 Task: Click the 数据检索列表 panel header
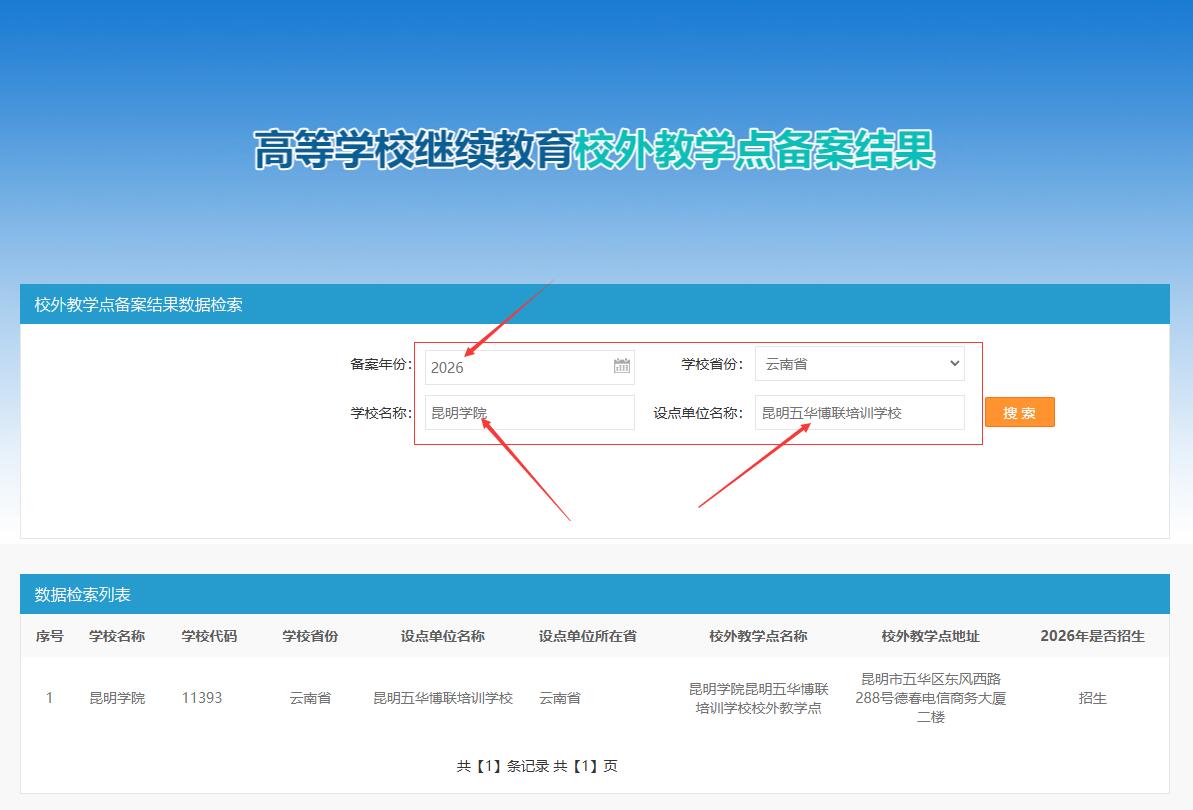point(594,594)
